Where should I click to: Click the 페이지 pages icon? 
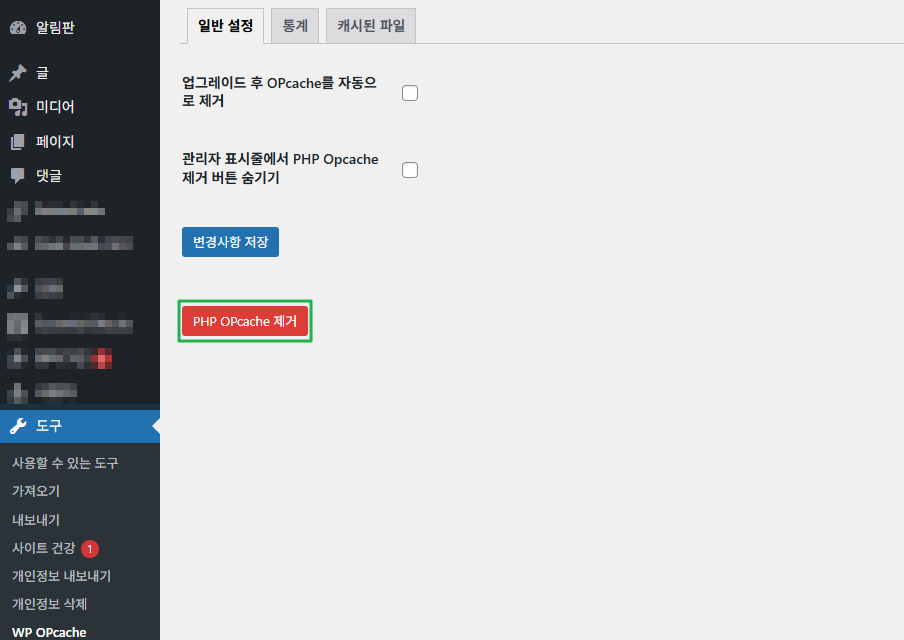tap(18, 141)
